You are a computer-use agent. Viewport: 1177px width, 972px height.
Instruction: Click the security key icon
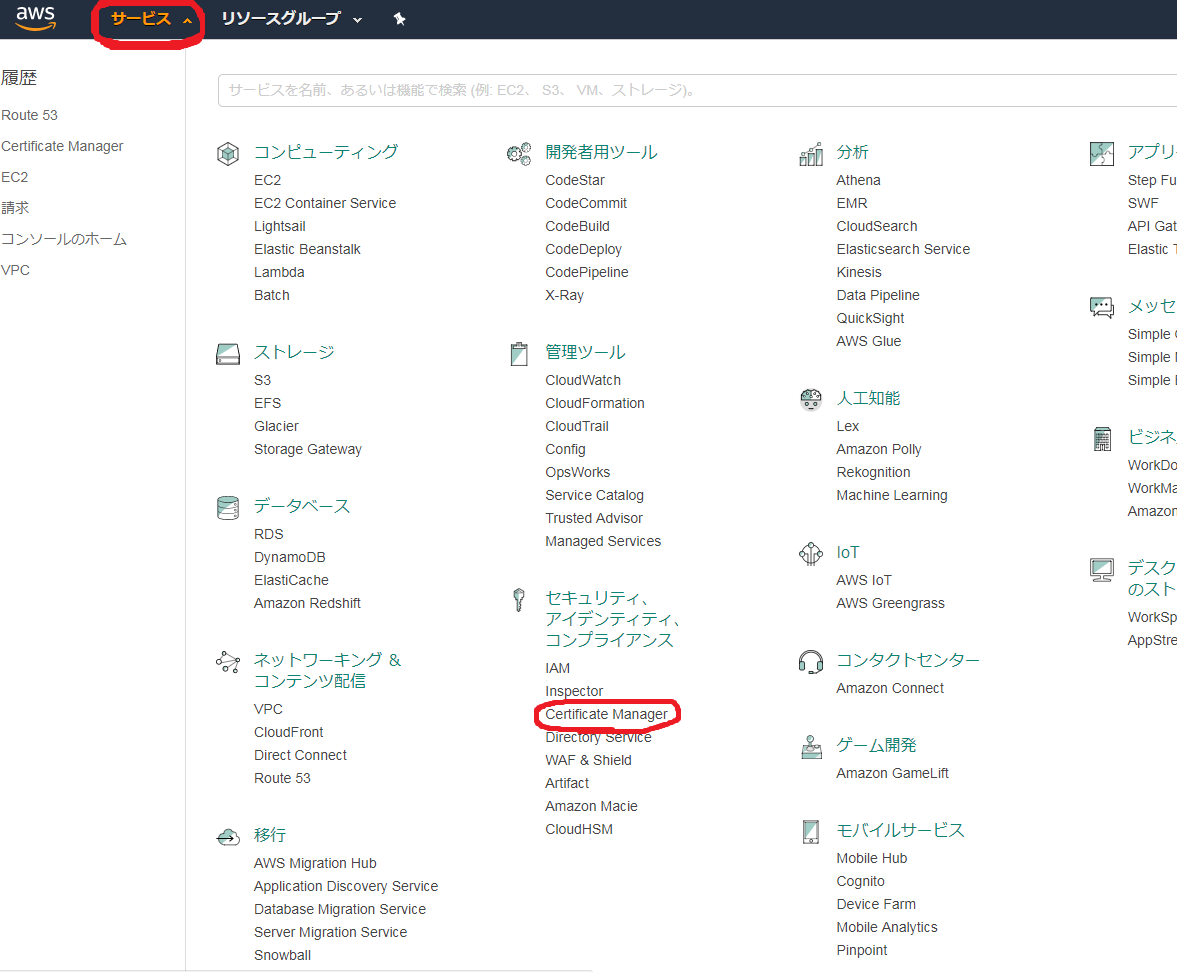(x=519, y=600)
